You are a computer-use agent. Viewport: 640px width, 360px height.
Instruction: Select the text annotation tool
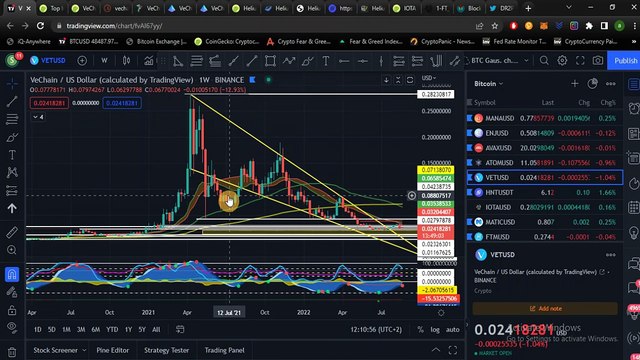click(x=12, y=155)
